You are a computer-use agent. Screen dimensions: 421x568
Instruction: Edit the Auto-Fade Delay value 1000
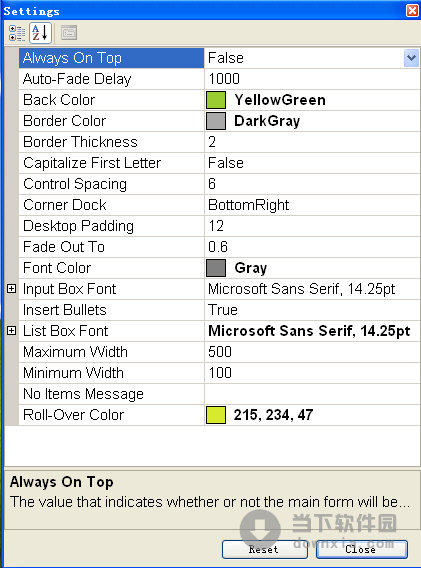[x=312, y=79]
